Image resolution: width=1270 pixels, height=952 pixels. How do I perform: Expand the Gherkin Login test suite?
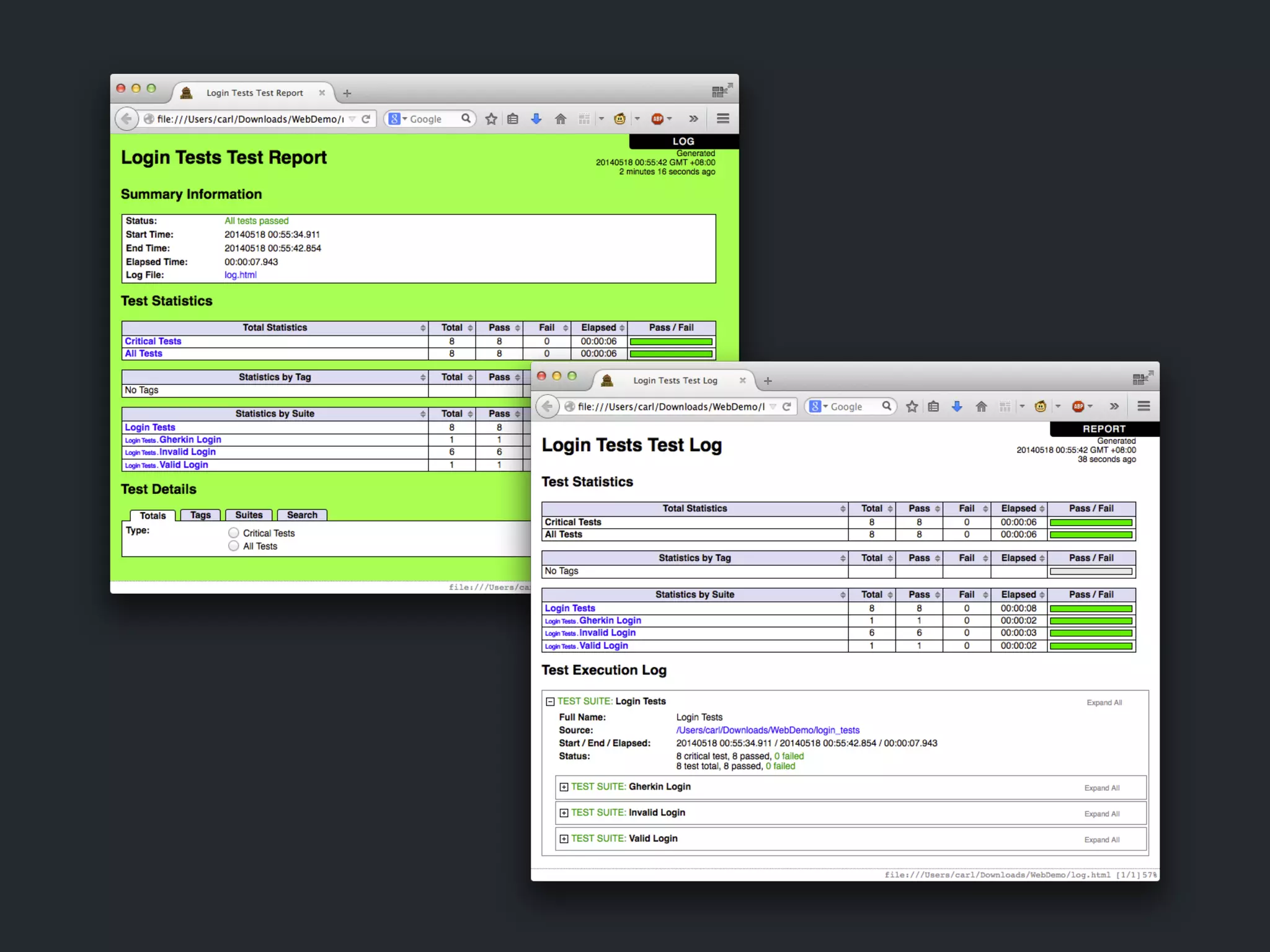[x=564, y=787]
